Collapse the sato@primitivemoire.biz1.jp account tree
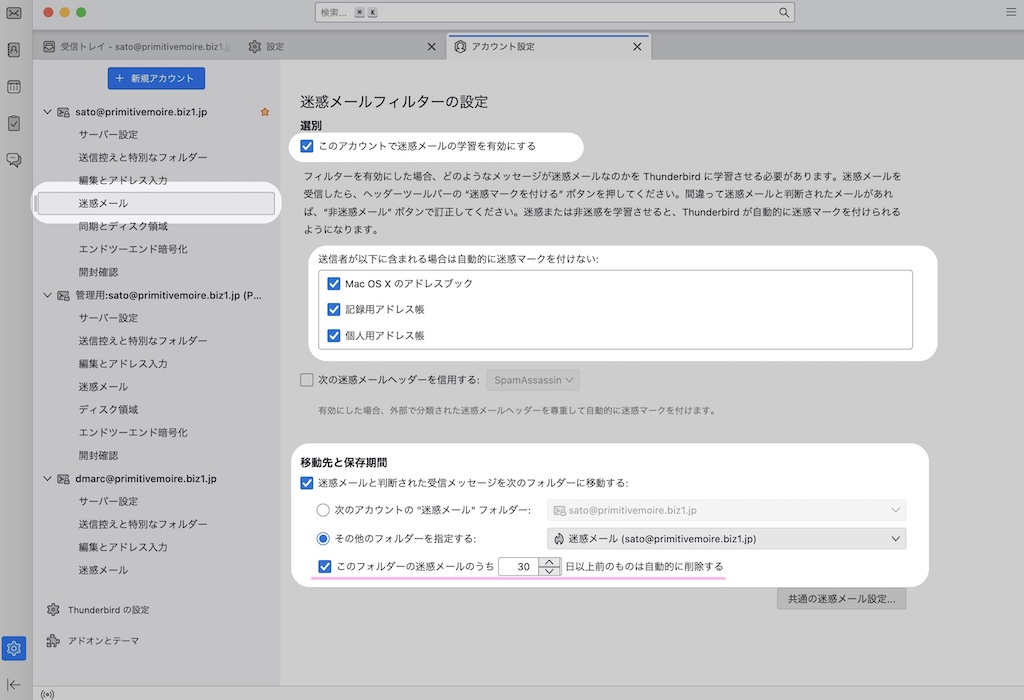The height and width of the screenshot is (700, 1024). [x=47, y=112]
